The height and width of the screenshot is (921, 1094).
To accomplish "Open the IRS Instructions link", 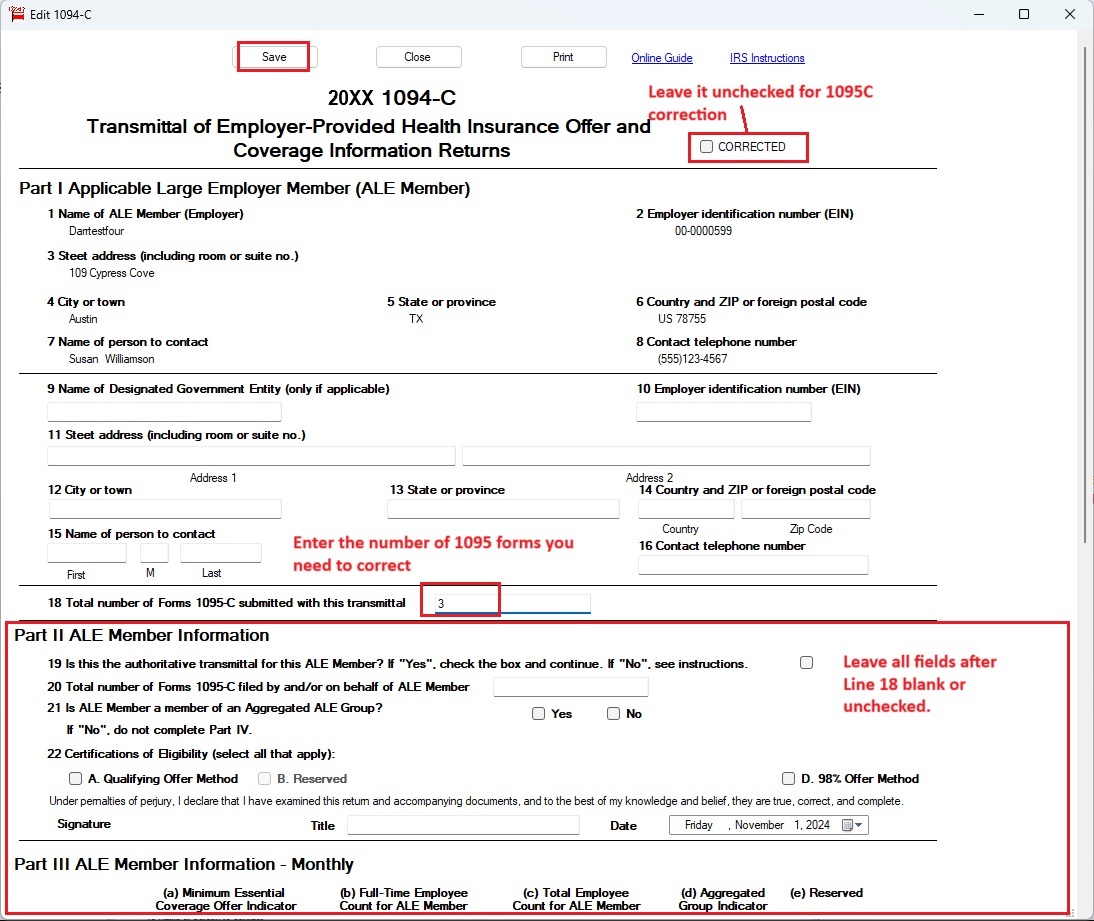I will click(767, 58).
